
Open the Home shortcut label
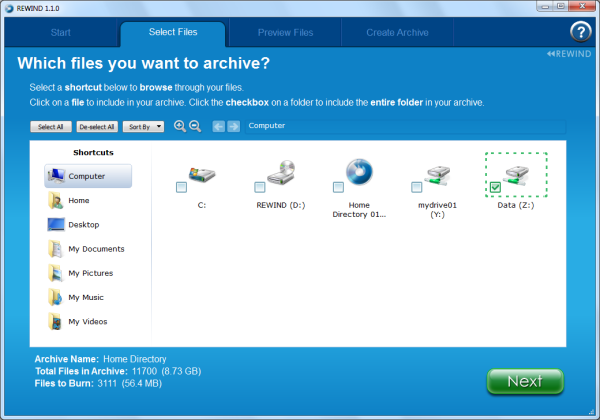point(79,200)
